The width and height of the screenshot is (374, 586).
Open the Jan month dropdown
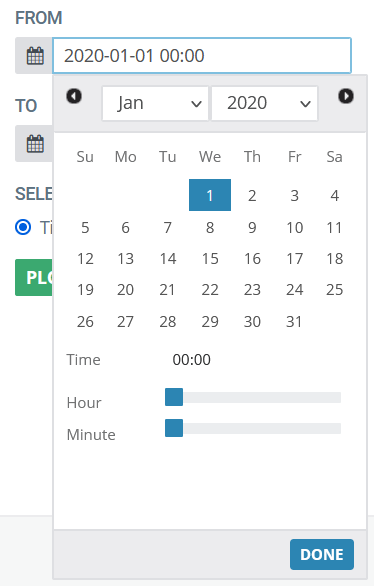coord(155,103)
